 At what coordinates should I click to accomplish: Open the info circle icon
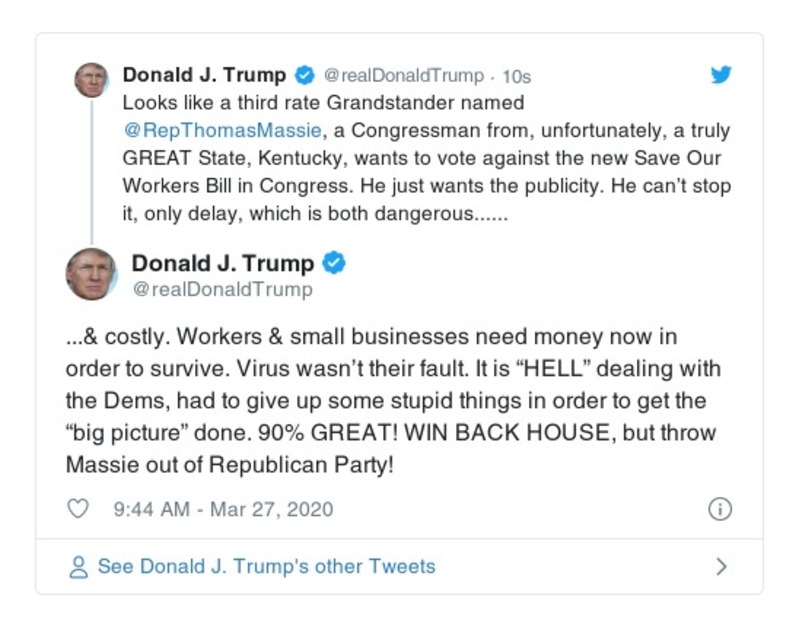coord(720,509)
